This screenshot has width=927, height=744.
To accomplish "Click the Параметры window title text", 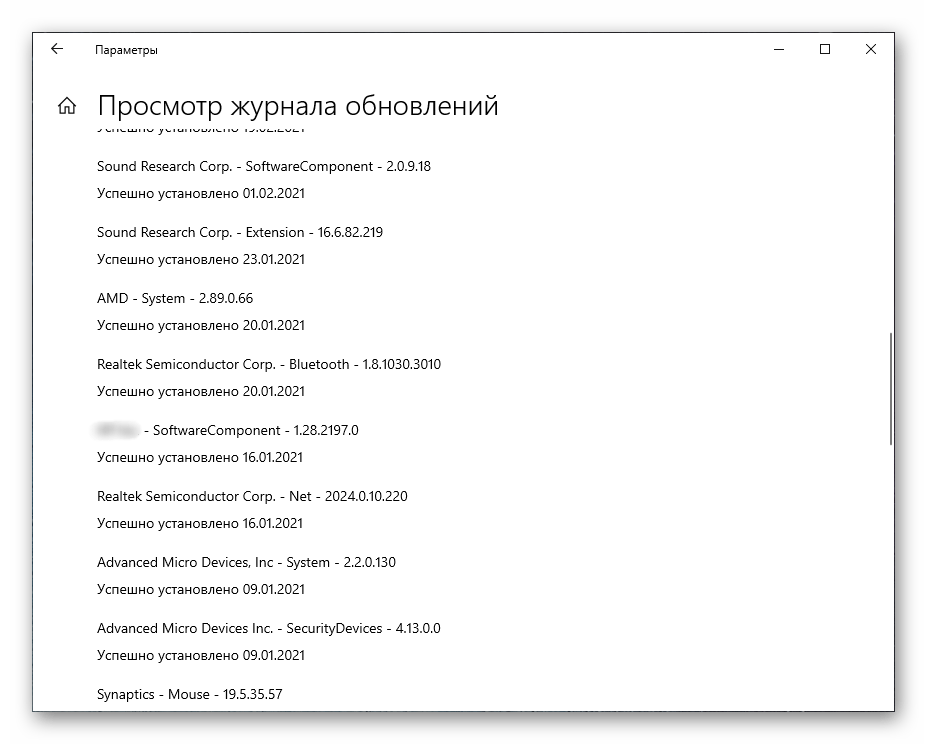I will click(x=126, y=50).
